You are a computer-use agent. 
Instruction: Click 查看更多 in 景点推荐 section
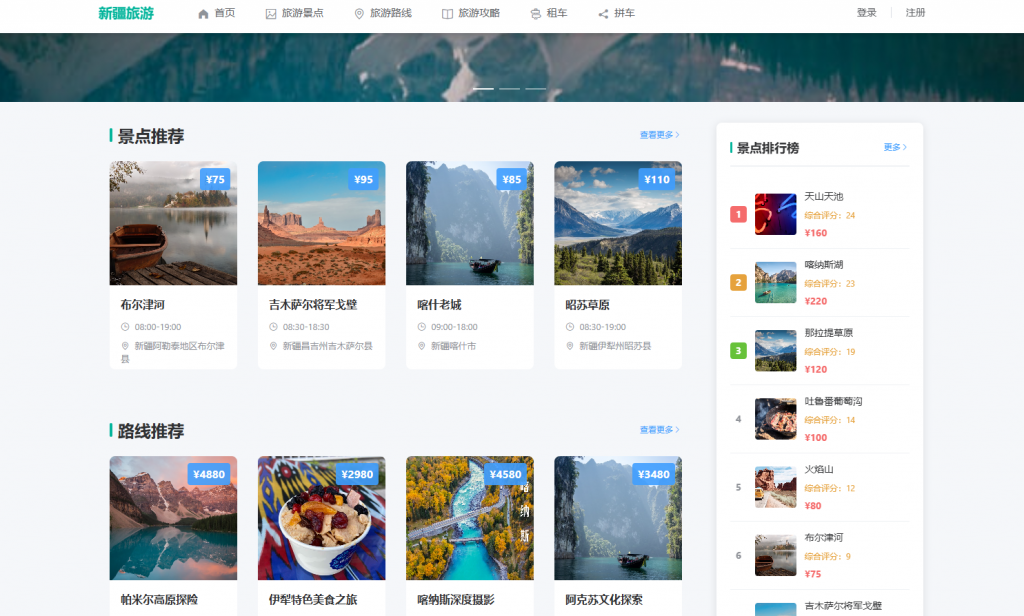coord(660,135)
